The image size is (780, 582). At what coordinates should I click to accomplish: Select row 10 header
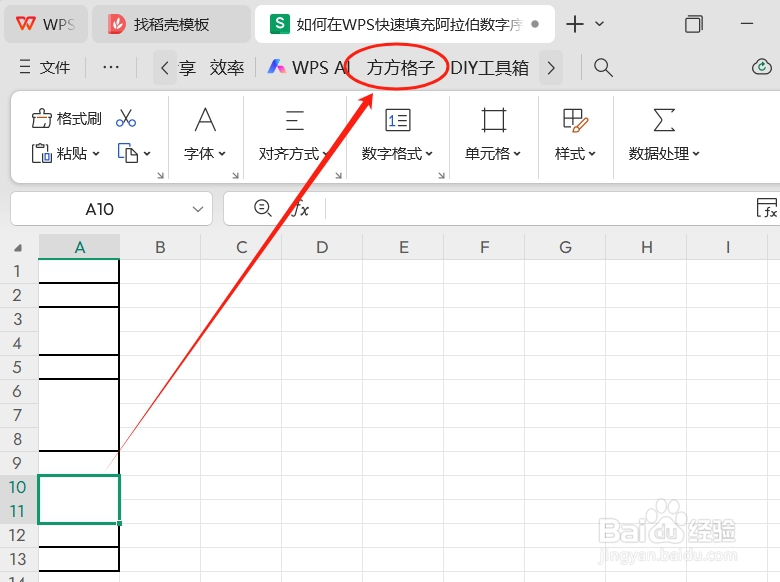click(18, 487)
